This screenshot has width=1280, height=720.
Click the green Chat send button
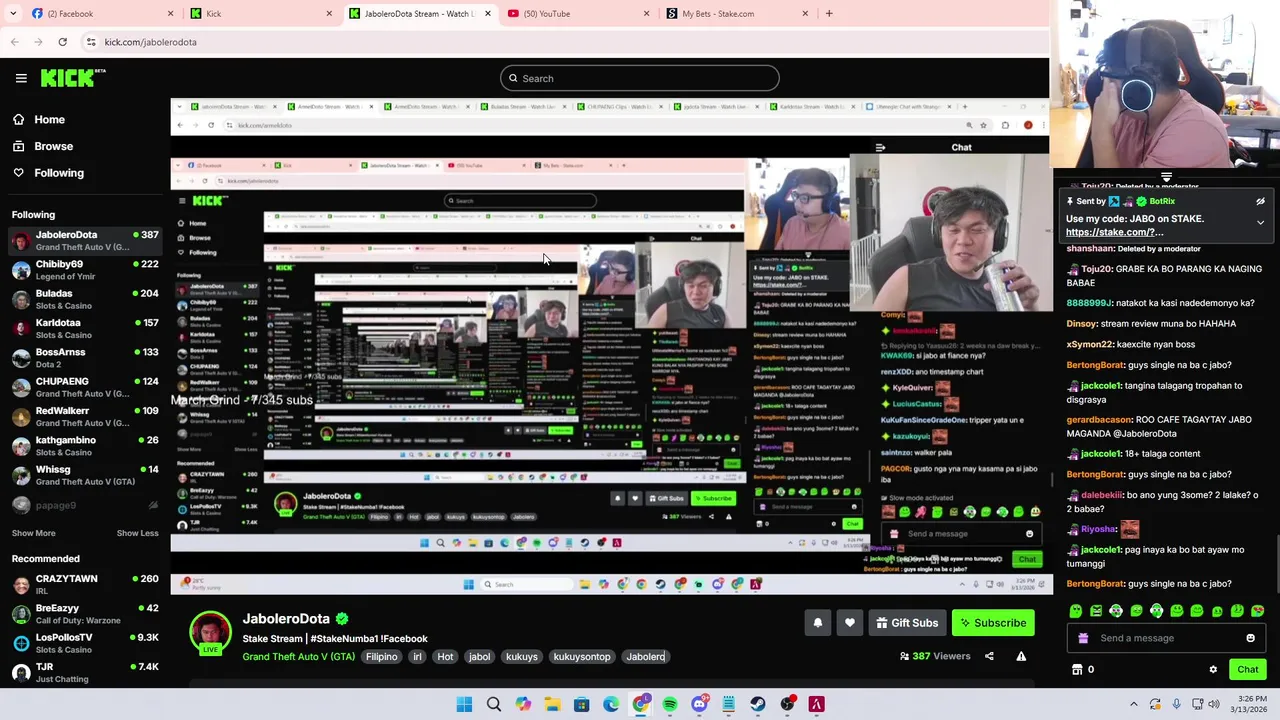tap(1247, 670)
